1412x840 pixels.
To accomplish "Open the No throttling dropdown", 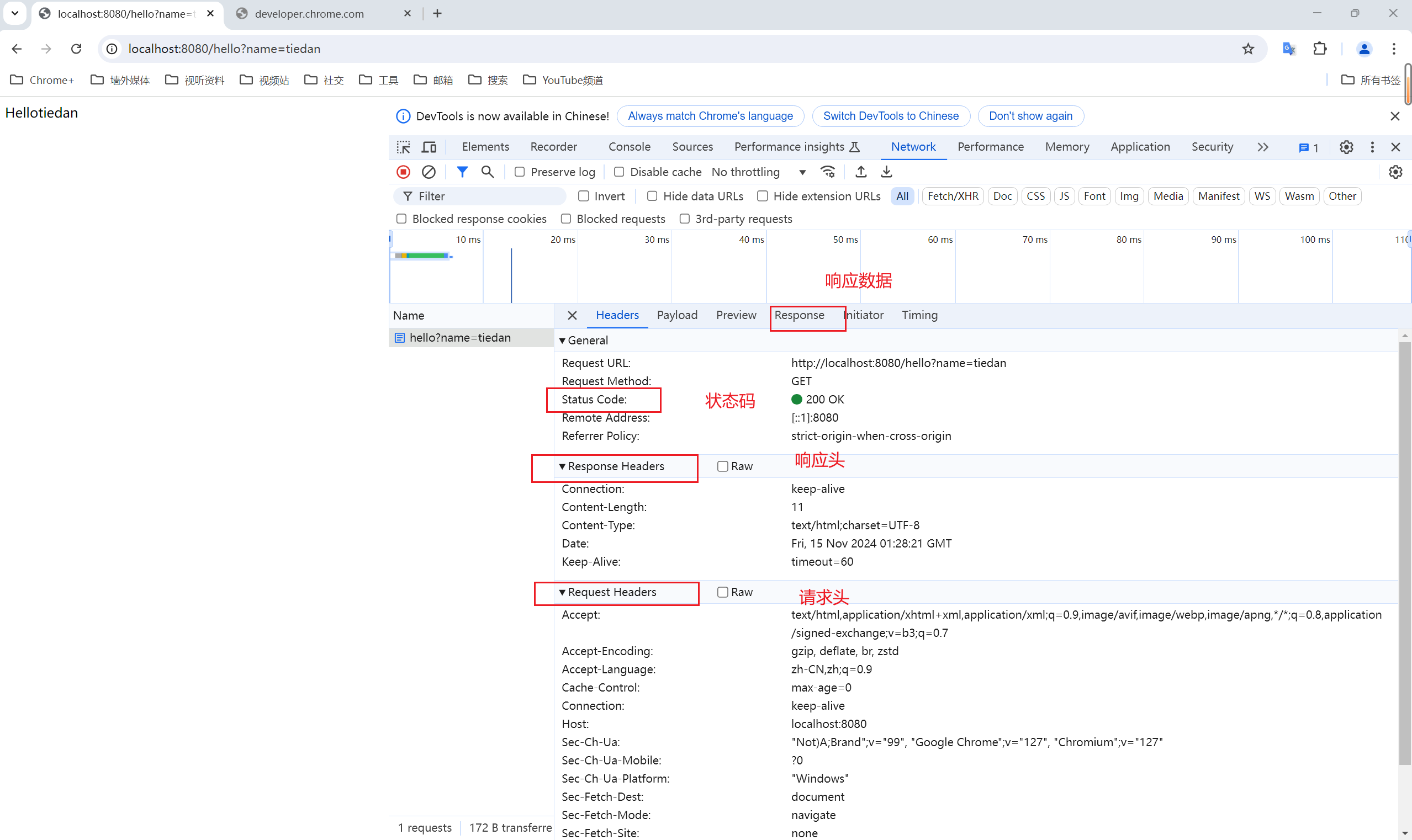I will point(758,172).
